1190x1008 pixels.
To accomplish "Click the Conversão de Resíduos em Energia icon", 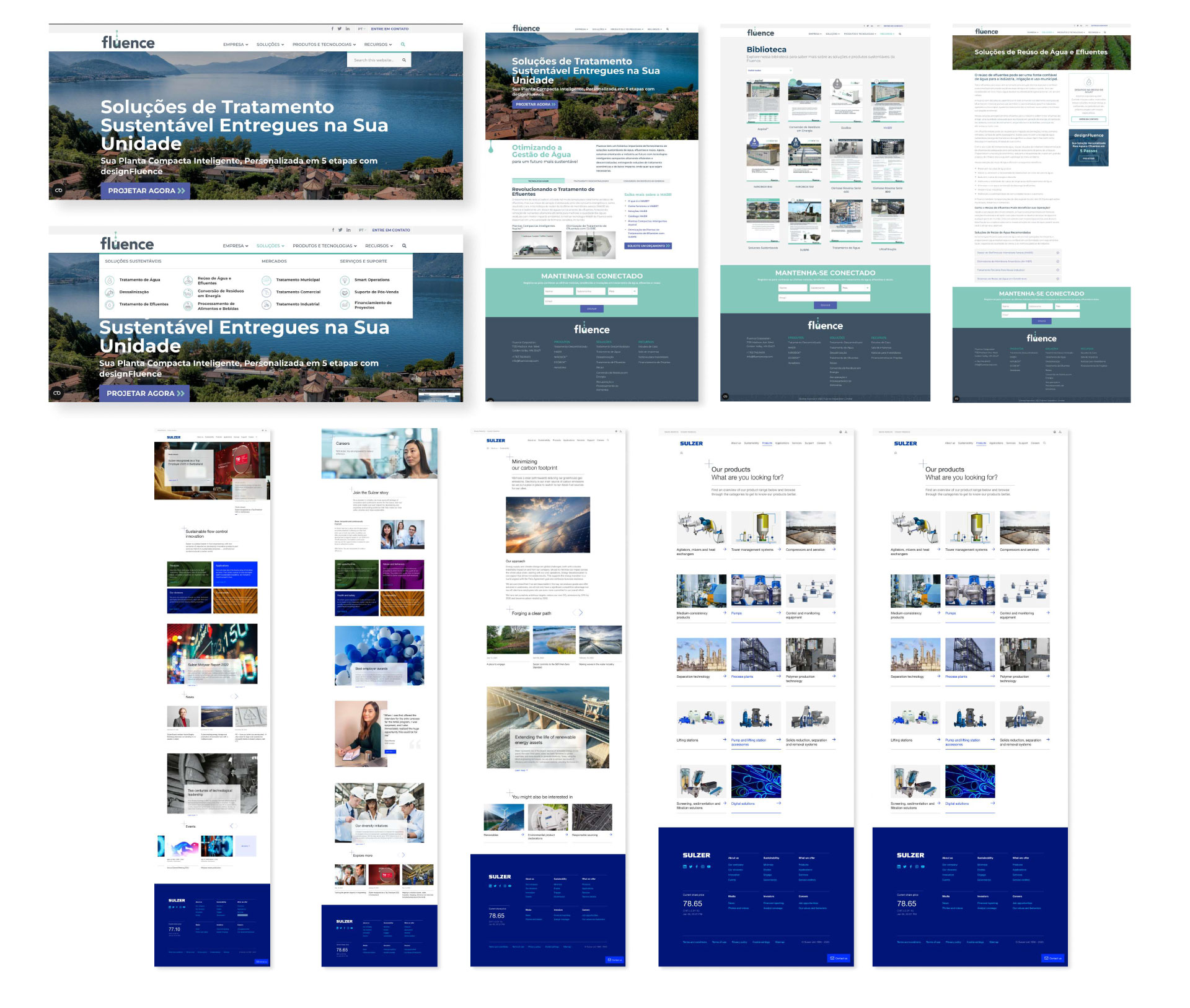I will [x=188, y=293].
